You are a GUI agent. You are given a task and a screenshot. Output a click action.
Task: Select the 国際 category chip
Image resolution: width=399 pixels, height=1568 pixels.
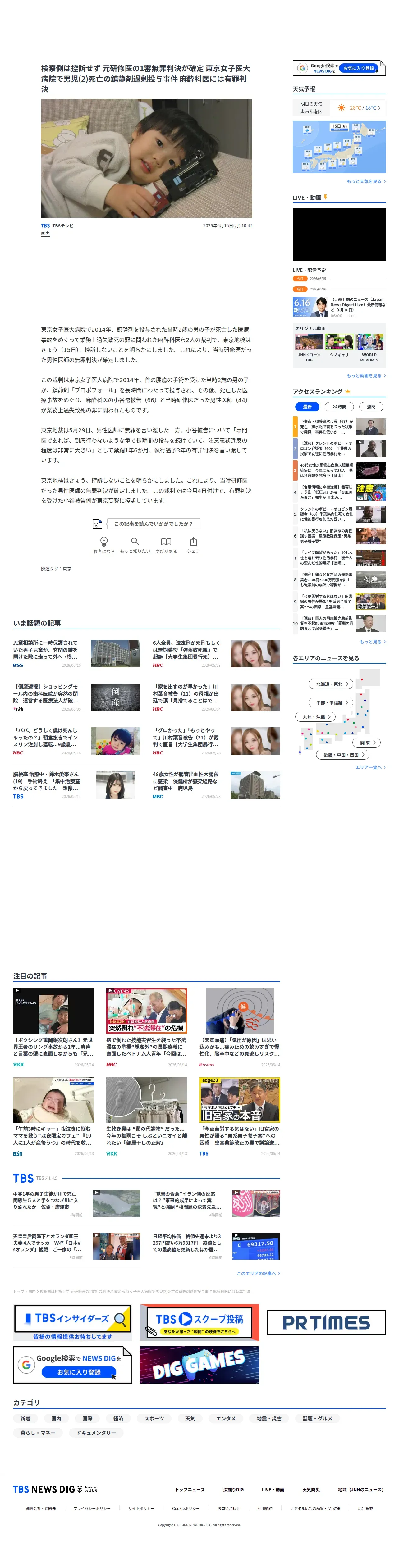[x=87, y=1418]
